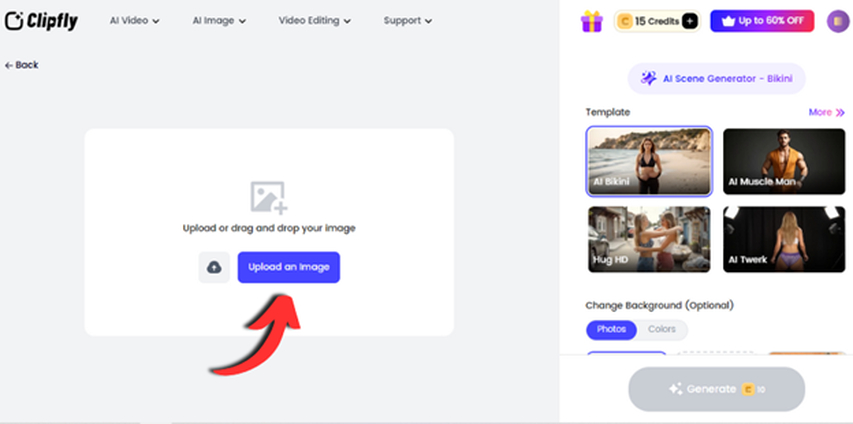Open the gift box rewards icon
Image resolution: width=853 pixels, height=424 pixels.
(591, 21)
